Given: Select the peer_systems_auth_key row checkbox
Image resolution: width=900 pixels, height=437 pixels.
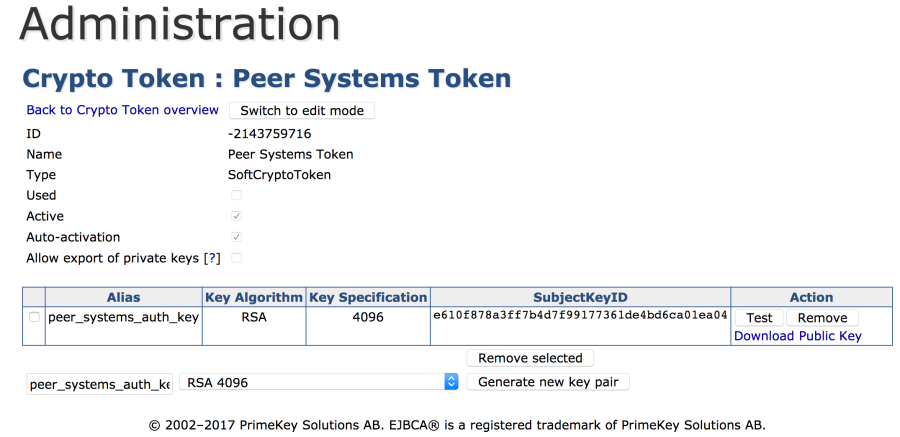Looking at the screenshot, I should pos(34,317).
